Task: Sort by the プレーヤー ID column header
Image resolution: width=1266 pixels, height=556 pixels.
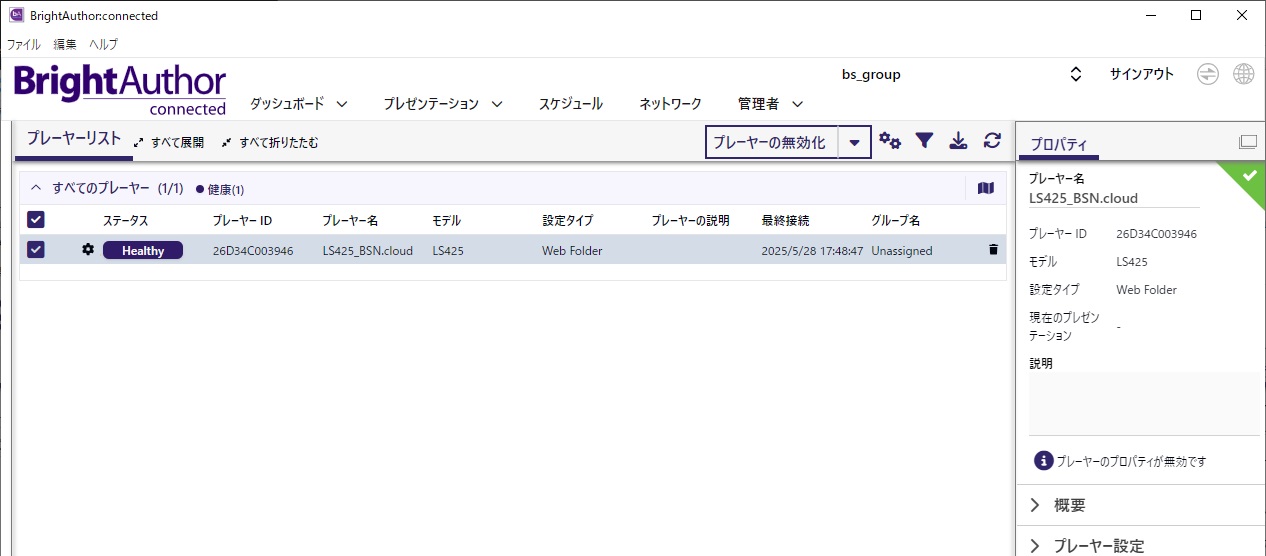Action: point(242,220)
